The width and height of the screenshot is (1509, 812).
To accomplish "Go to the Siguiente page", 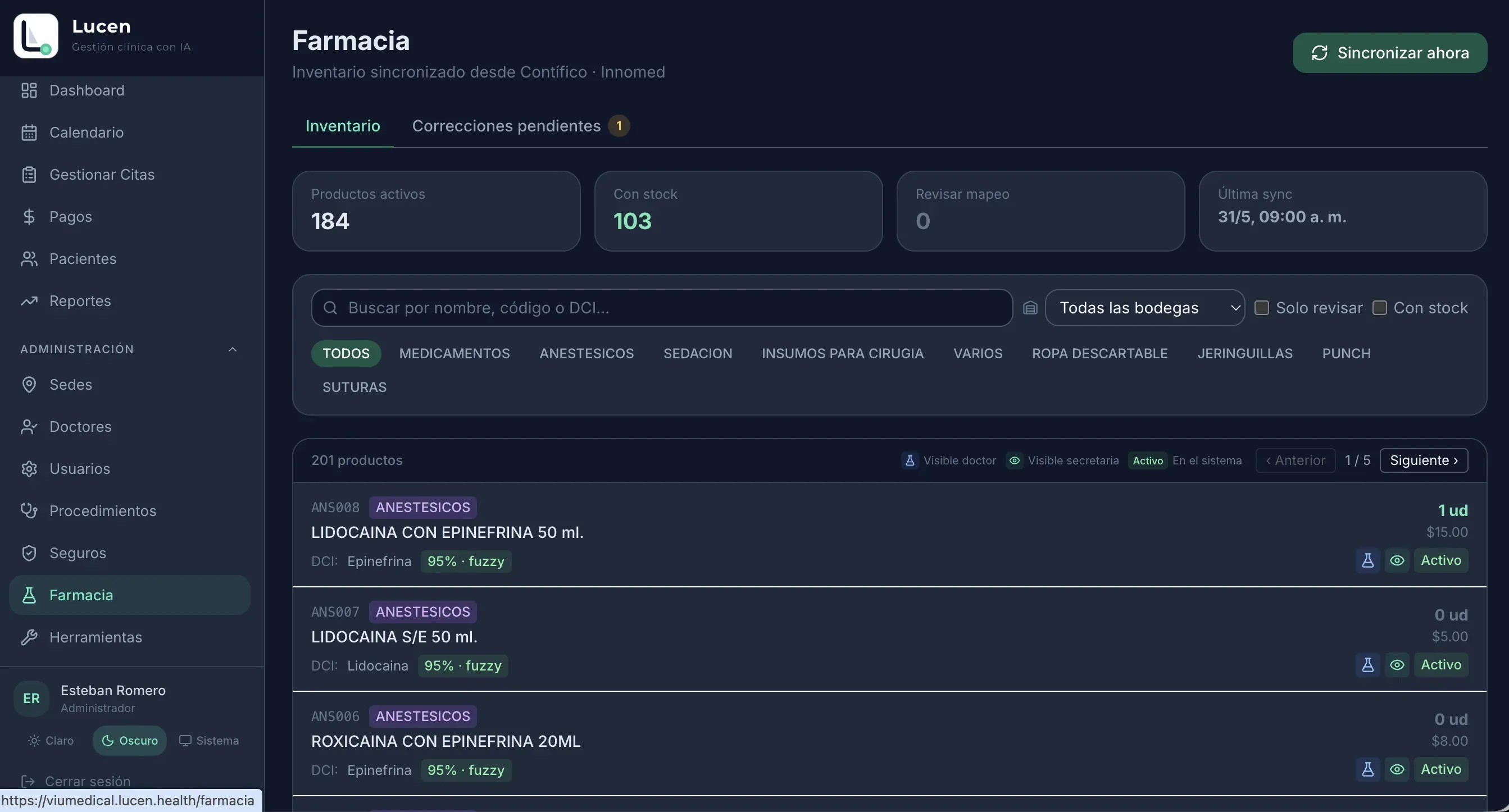I will (1424, 460).
